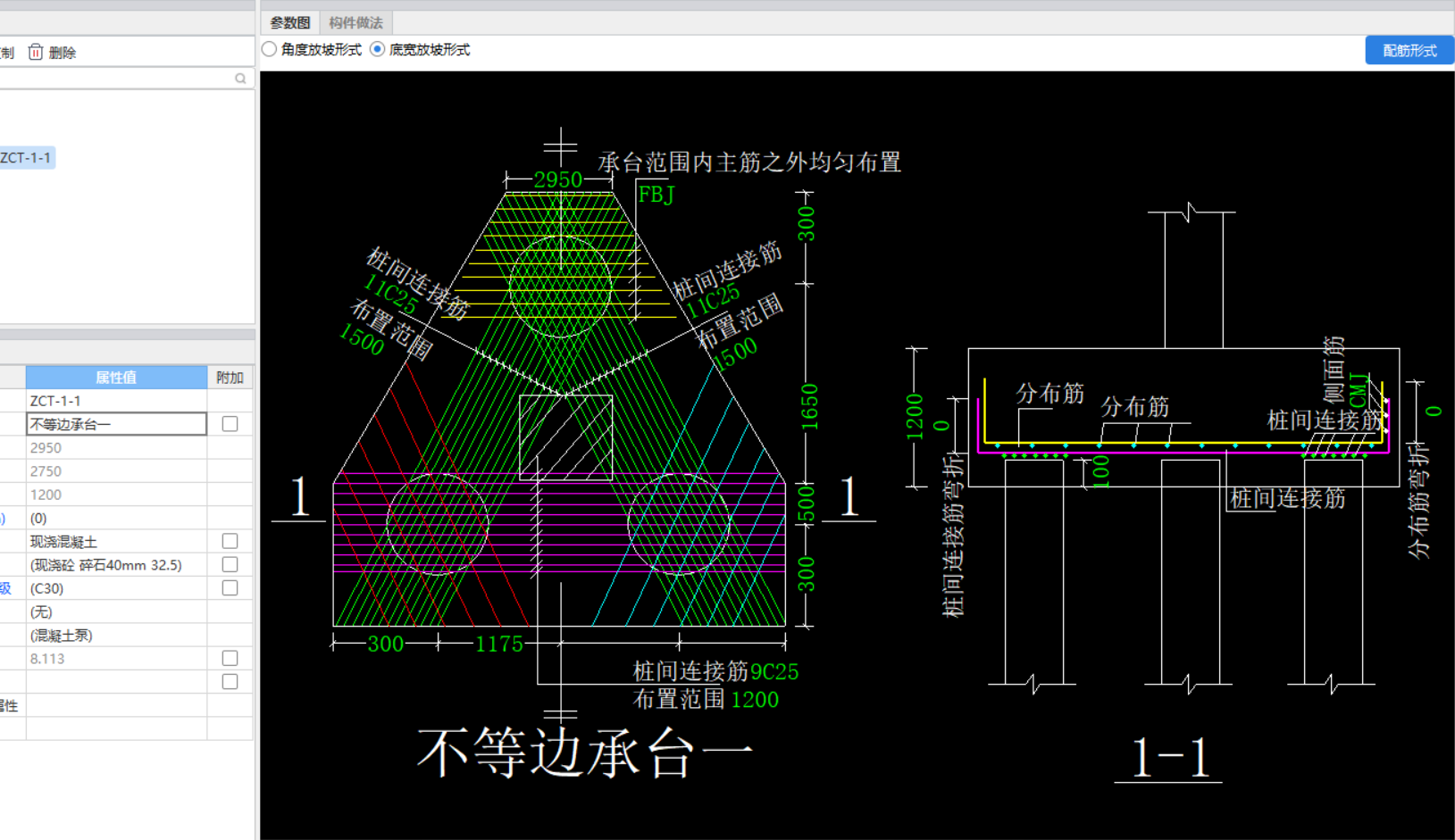
Task: Click the 附加 column header
Action: click(x=230, y=378)
